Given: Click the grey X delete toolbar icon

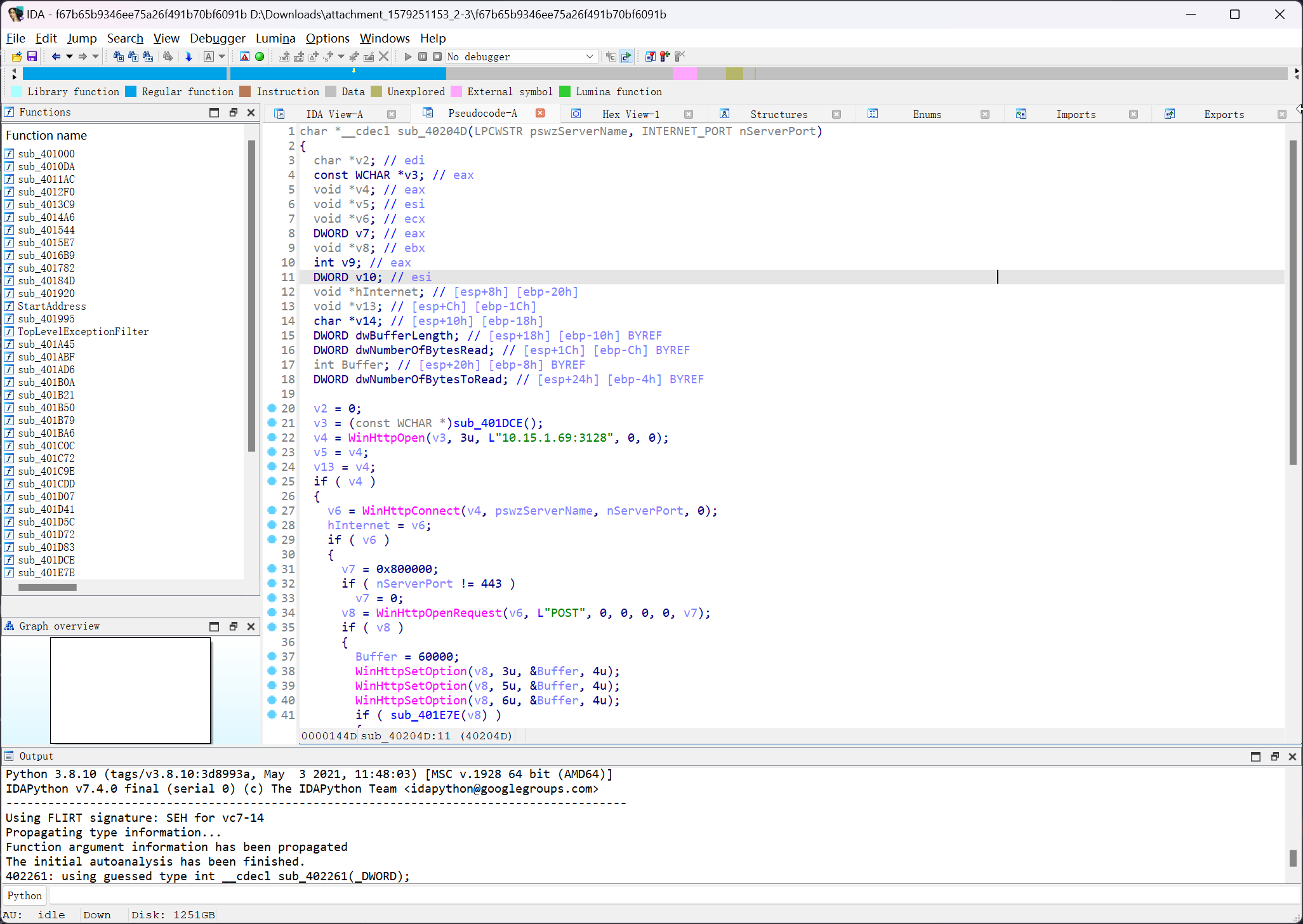Looking at the screenshot, I should click(383, 56).
